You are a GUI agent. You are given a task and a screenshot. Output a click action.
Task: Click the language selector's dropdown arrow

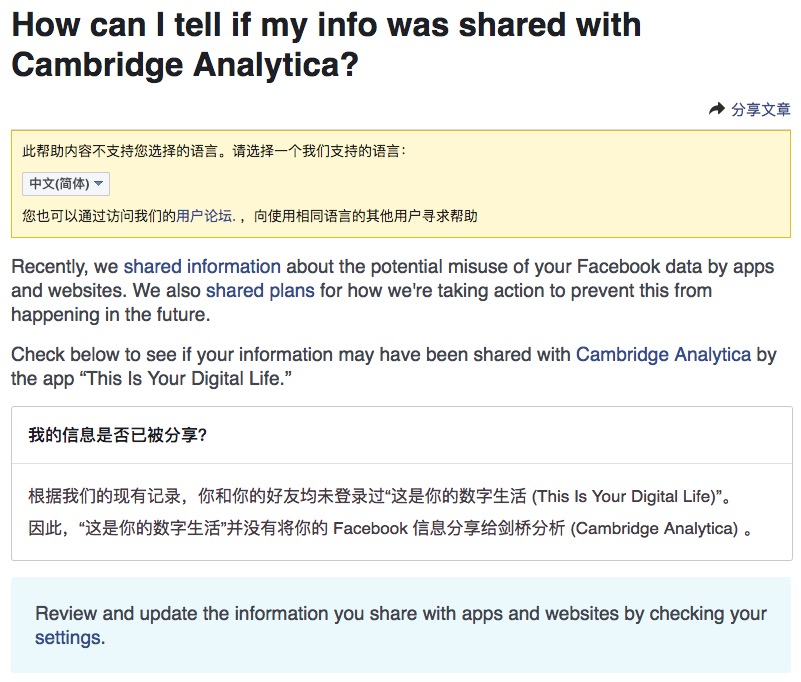click(99, 184)
